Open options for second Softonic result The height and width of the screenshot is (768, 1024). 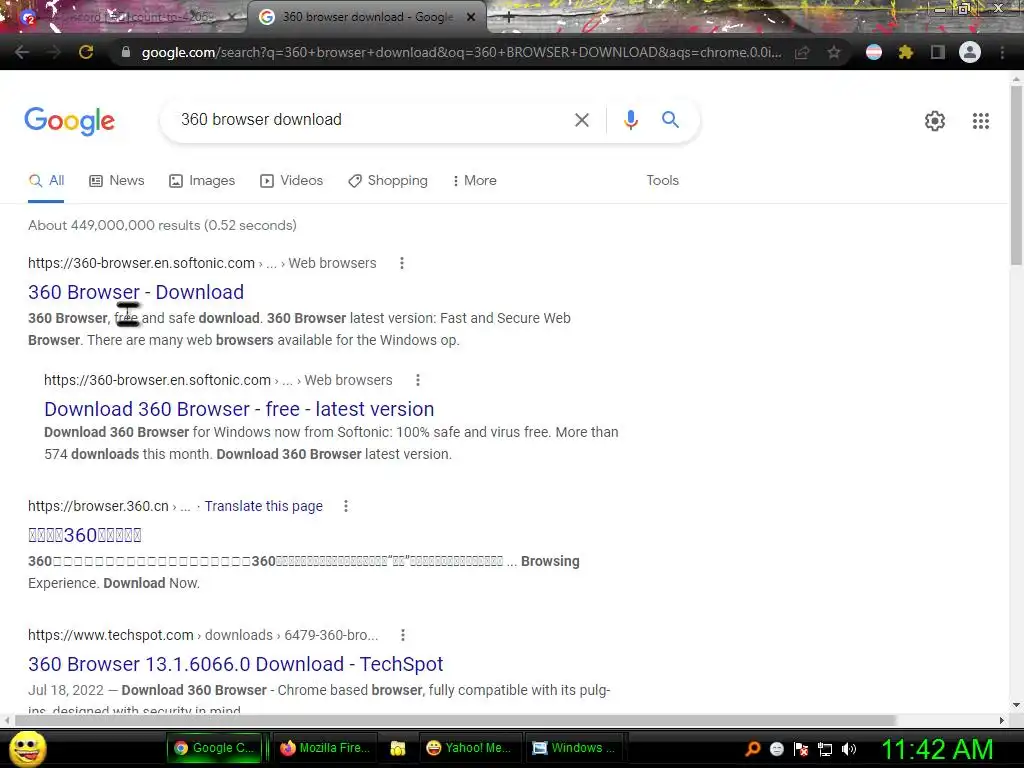pos(418,380)
